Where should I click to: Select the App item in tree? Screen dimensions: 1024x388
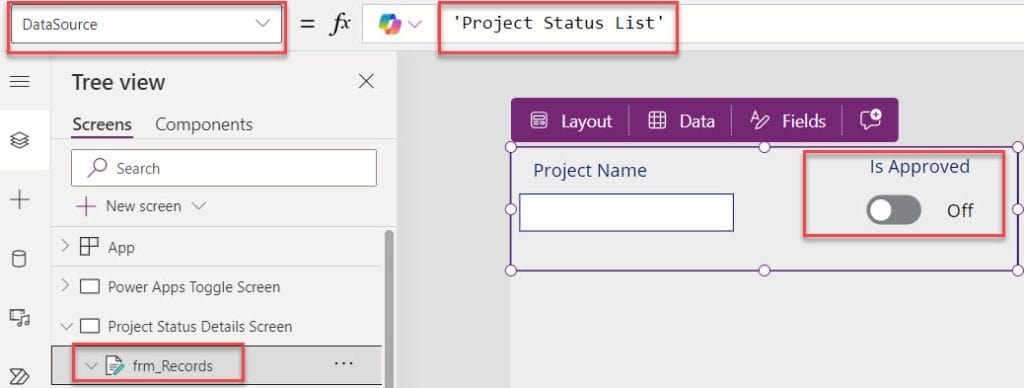click(x=121, y=248)
